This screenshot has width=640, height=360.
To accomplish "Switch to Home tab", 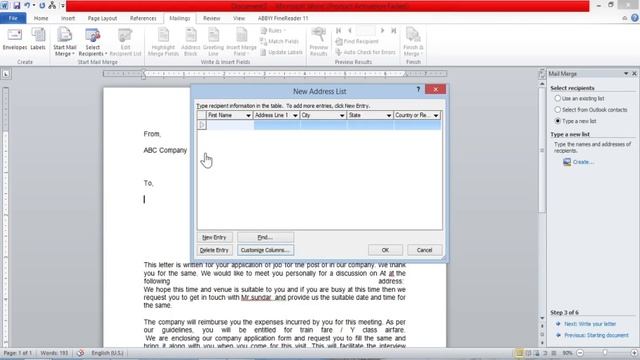I will coord(41,18).
